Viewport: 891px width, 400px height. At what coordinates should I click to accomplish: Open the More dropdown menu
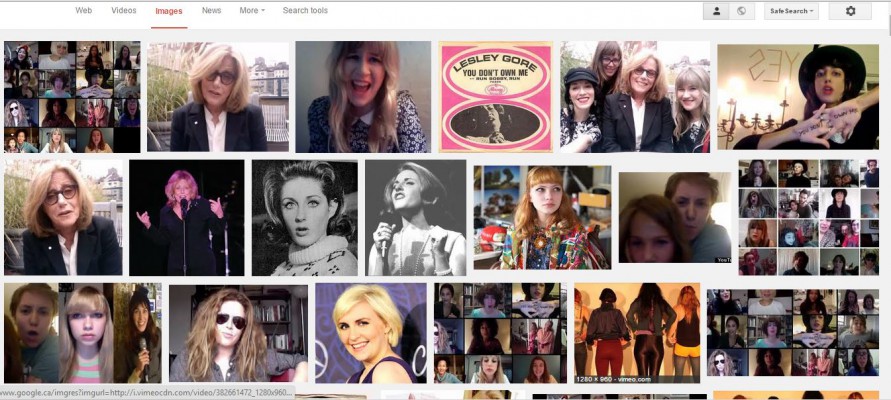pos(252,11)
